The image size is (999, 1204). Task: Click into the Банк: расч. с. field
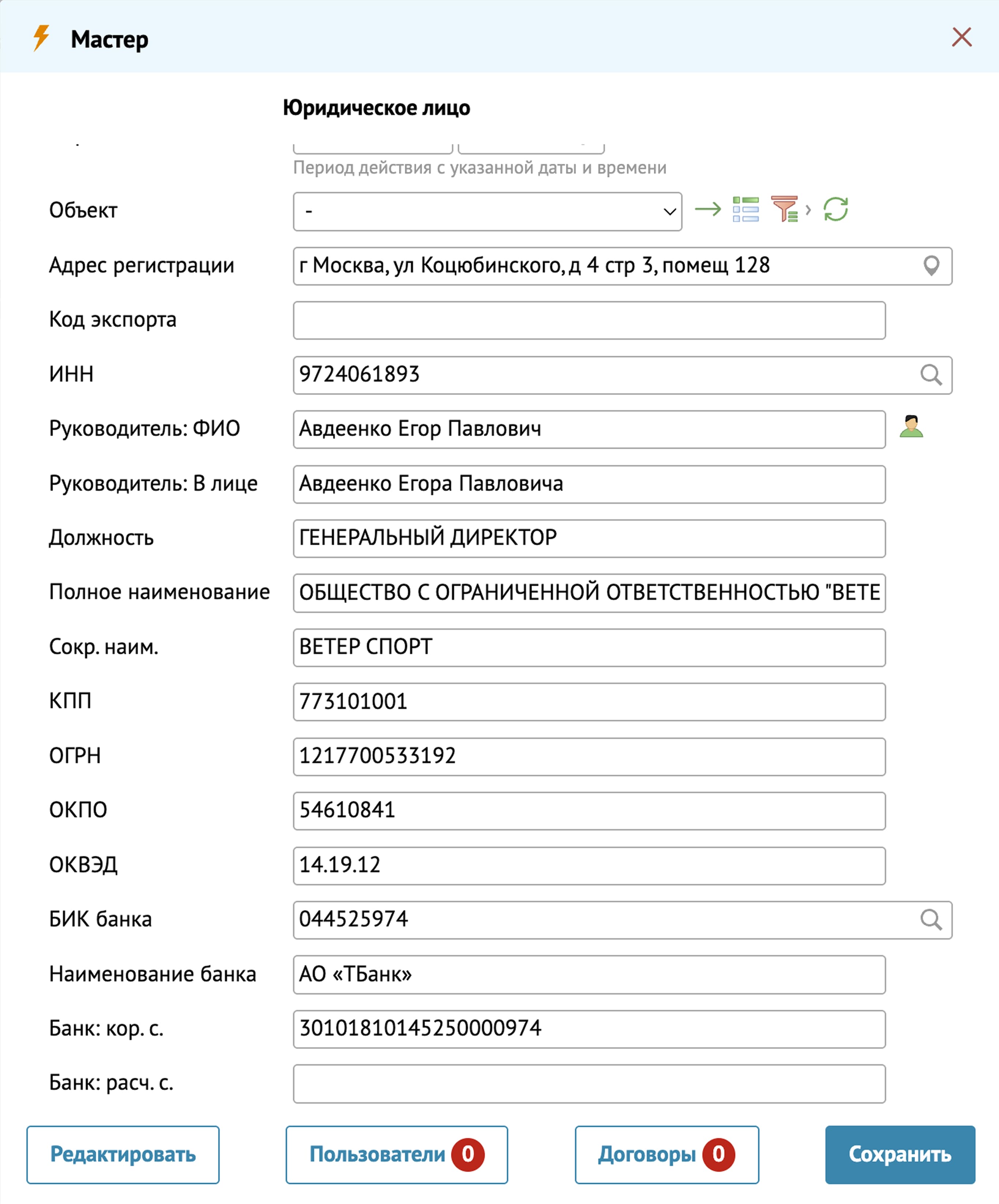tap(589, 1084)
